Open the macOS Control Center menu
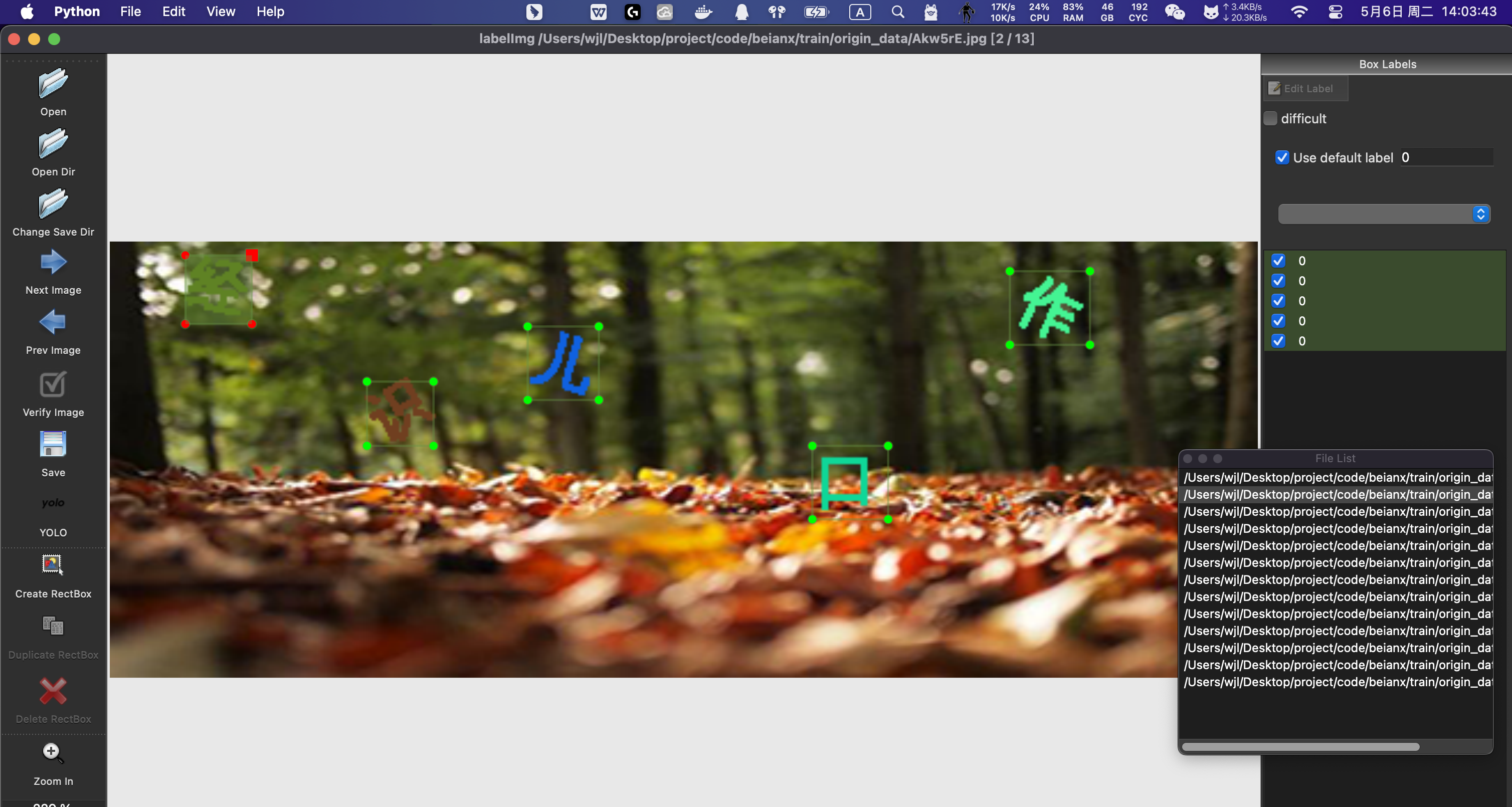The height and width of the screenshot is (807, 1512). (x=1335, y=12)
